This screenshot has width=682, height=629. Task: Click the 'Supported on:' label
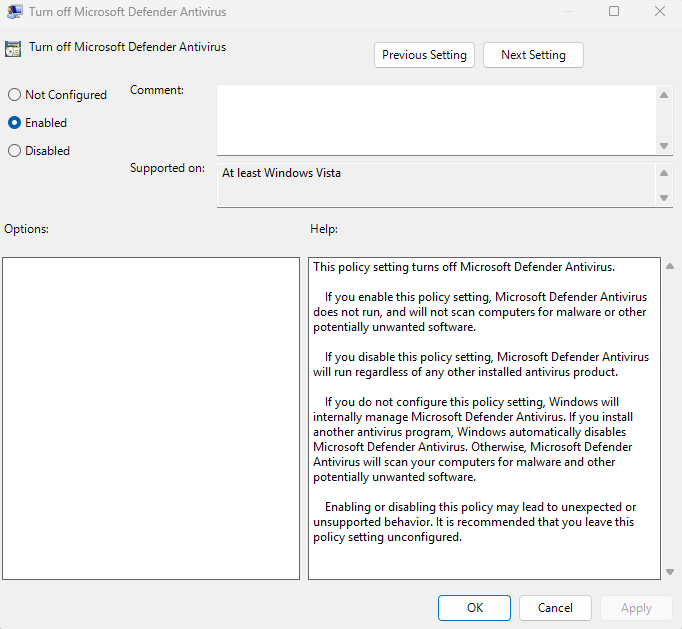[x=167, y=168]
